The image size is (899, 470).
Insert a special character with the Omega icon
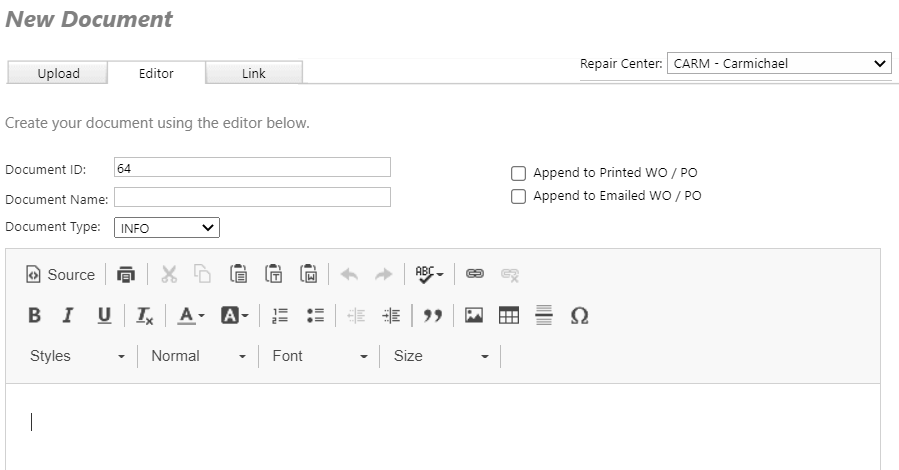point(579,316)
